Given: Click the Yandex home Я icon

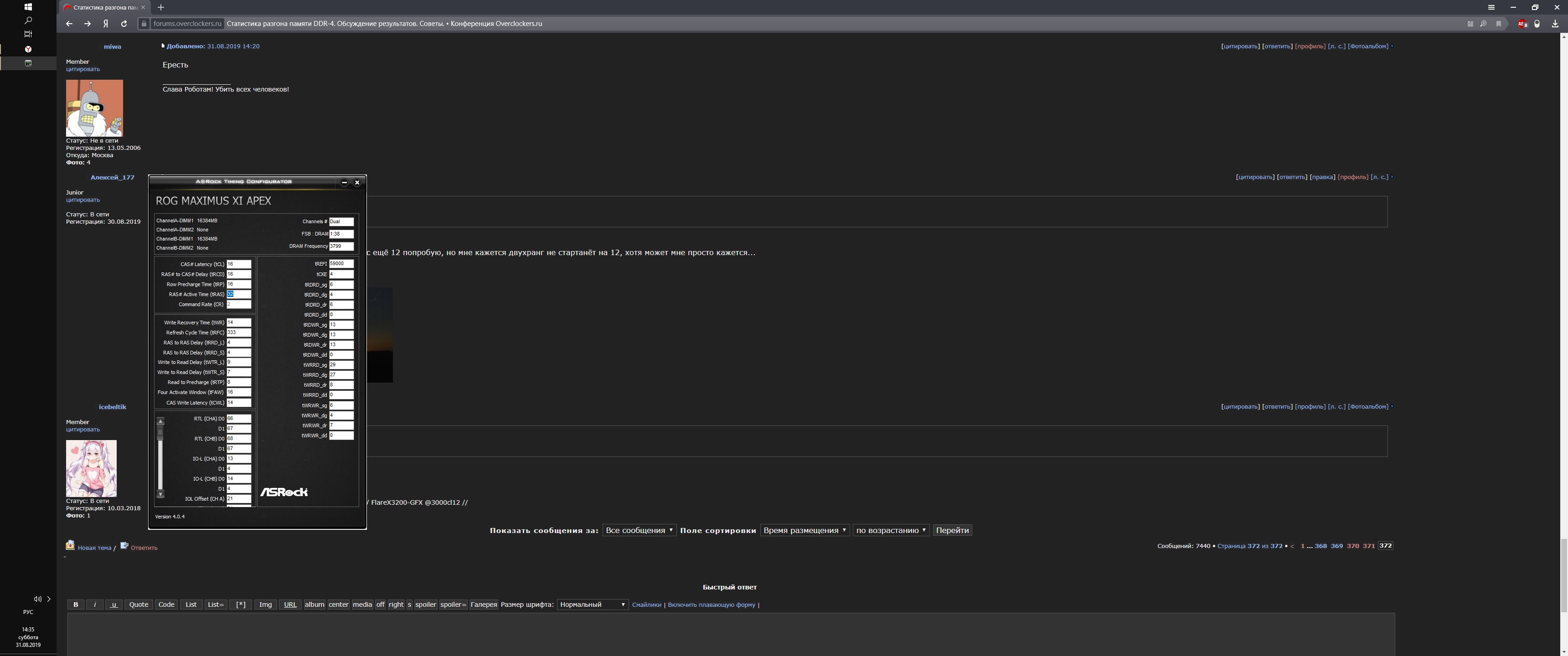Looking at the screenshot, I should (106, 24).
